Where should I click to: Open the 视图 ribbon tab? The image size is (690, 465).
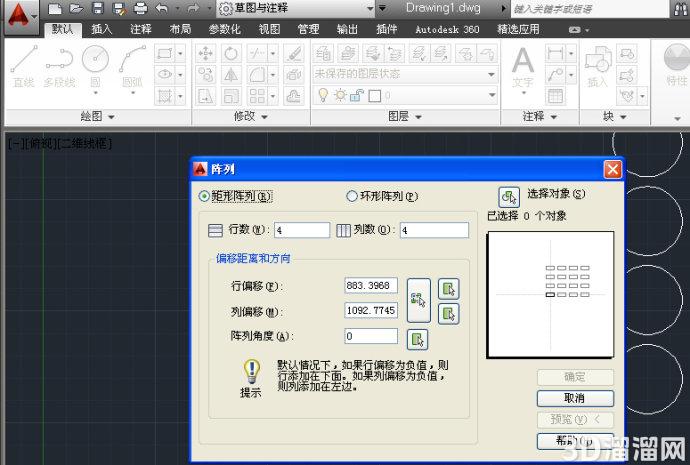click(269, 29)
